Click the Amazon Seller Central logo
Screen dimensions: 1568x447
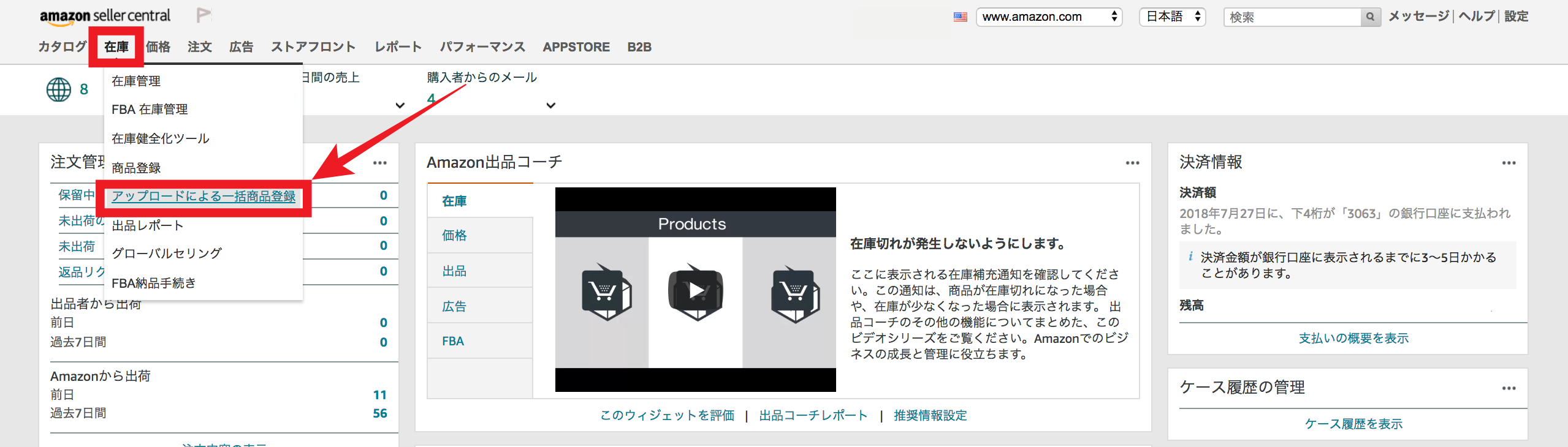(105, 17)
